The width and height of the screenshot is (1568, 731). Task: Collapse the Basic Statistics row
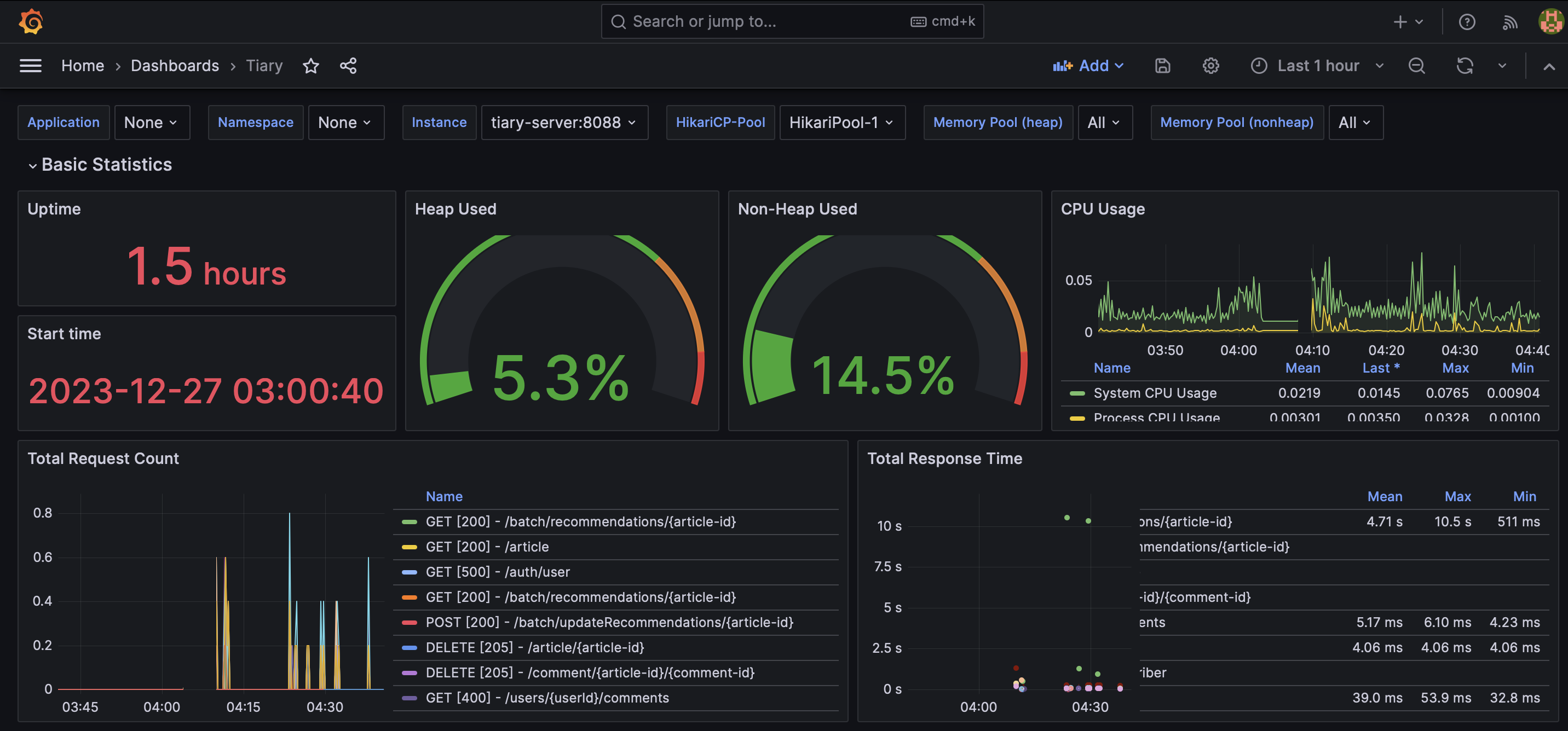(x=100, y=165)
